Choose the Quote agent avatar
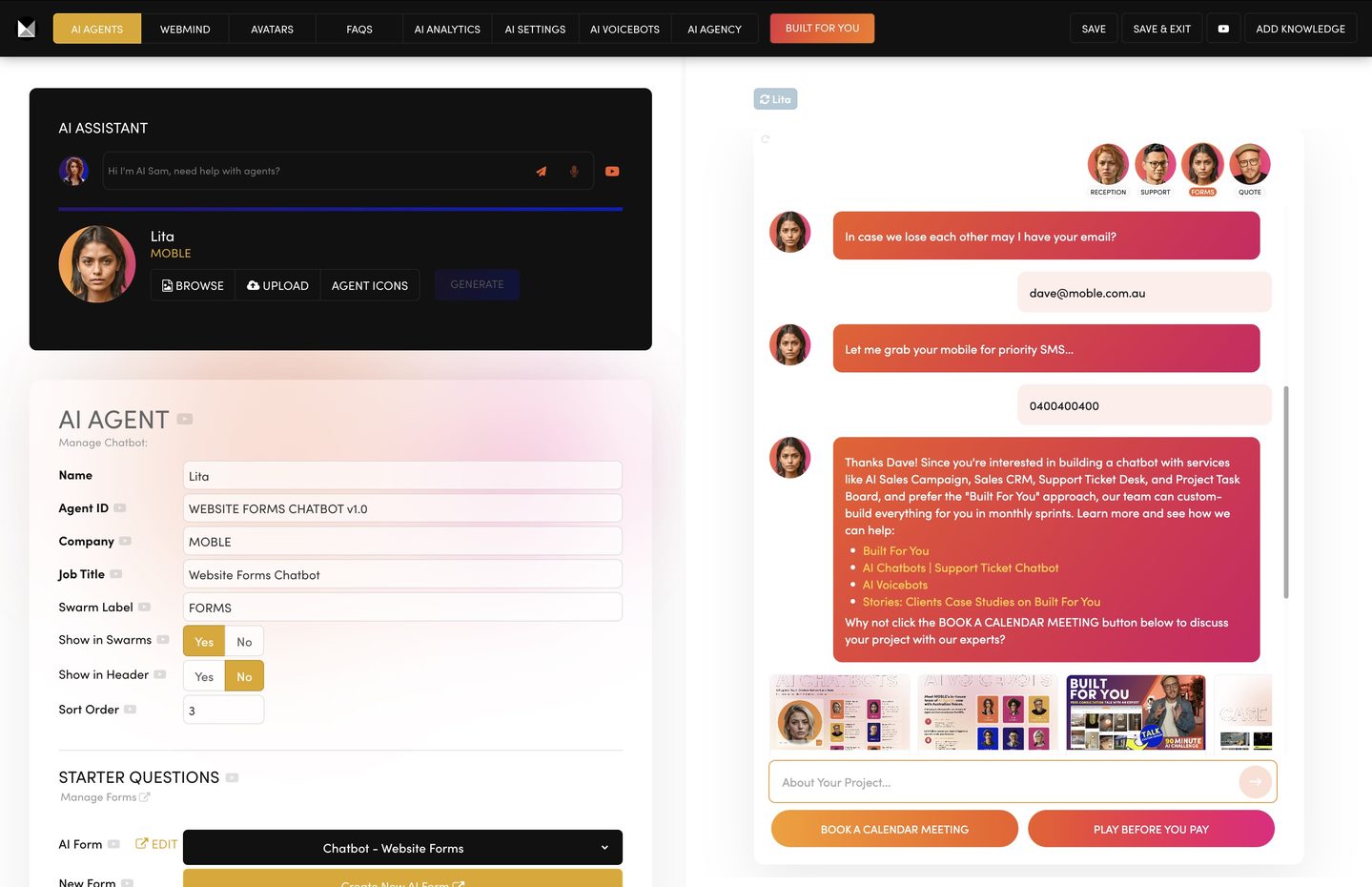The image size is (1372, 887). [1249, 165]
